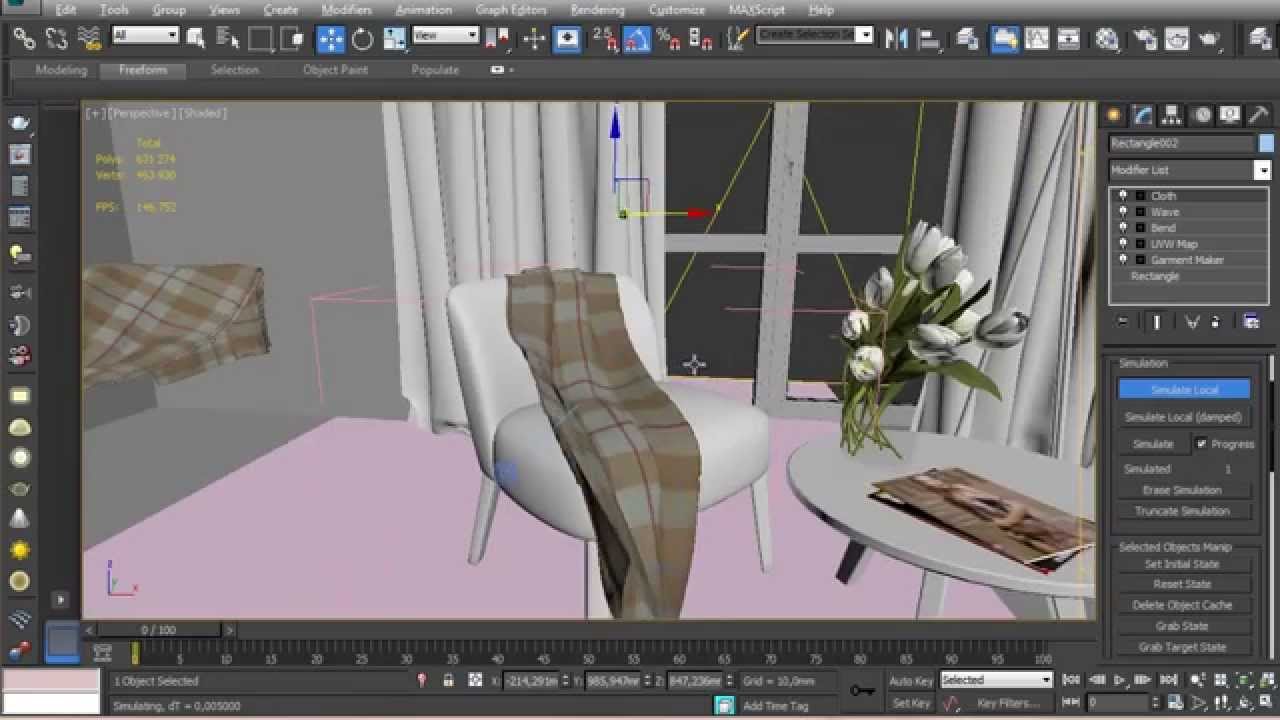The image size is (1280, 720).
Task: Toggle the Wave modifier lightbulb
Action: tap(1123, 212)
